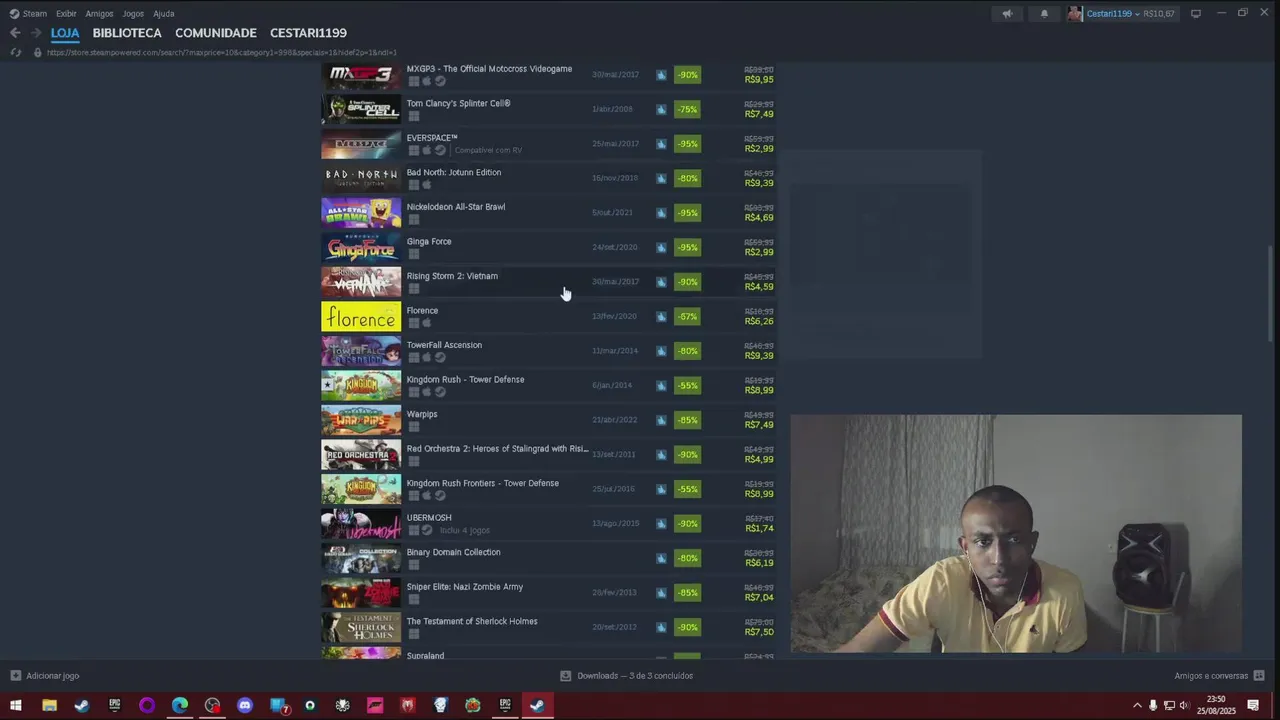
Task: Open the notifications bell icon
Action: point(1044,14)
